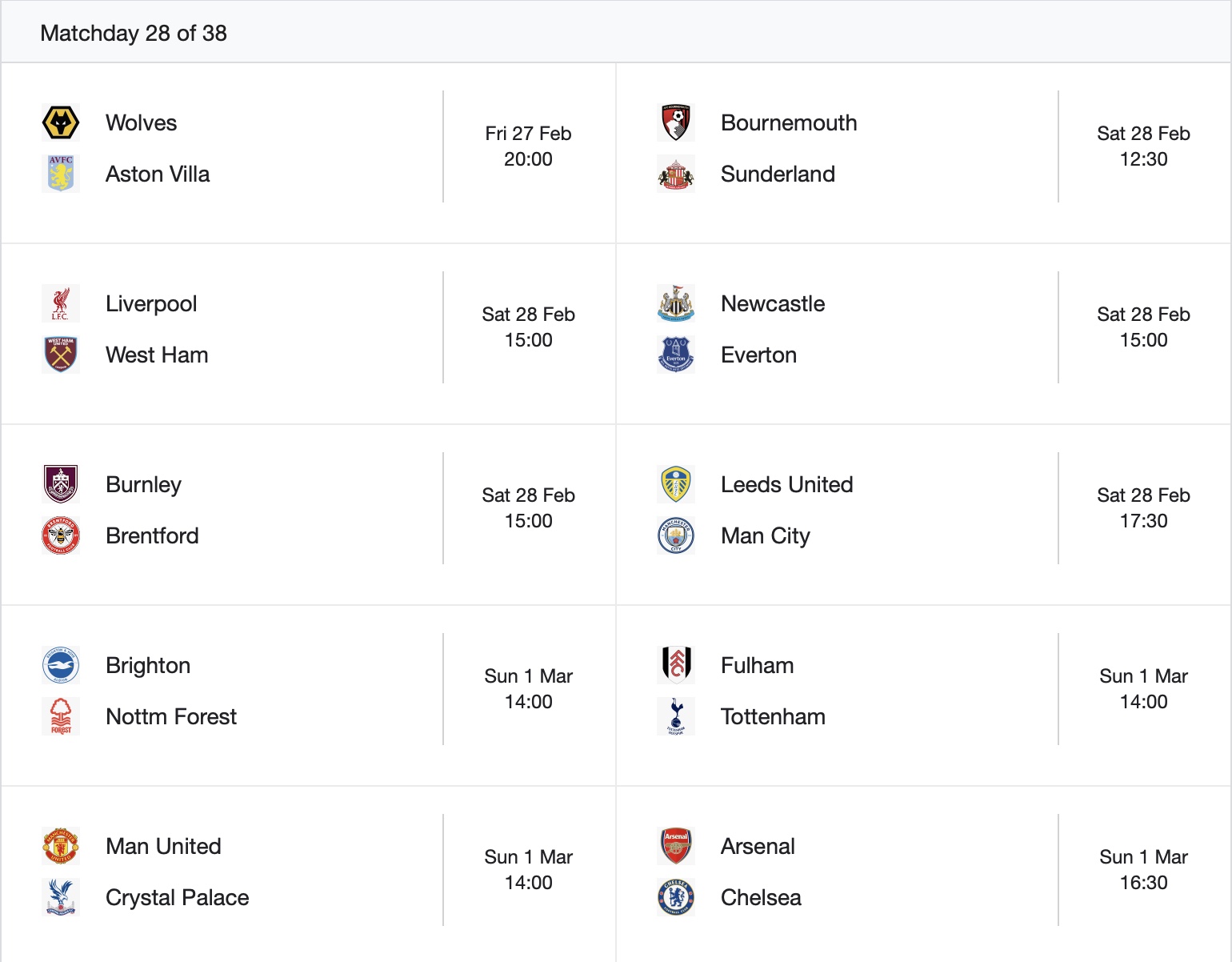Open the Leeds United team link
This screenshot has width=1232, height=962.
pos(786,485)
